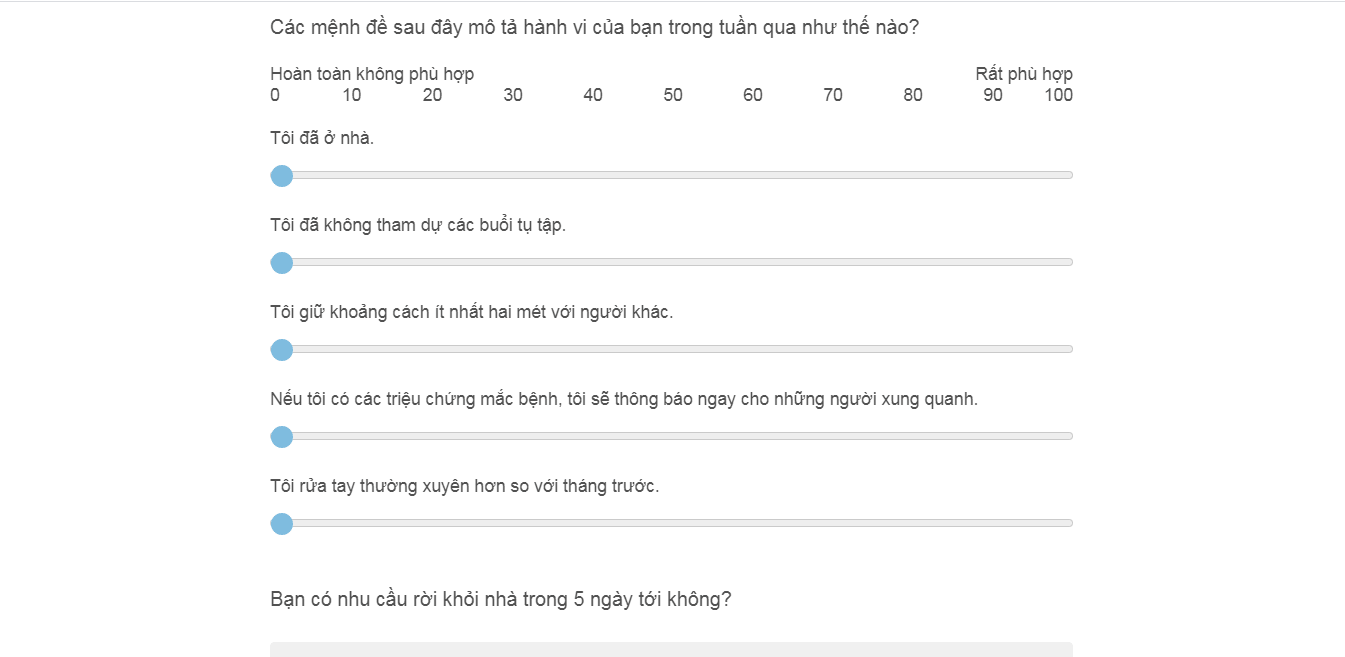Click the handle on the two-meter distance slider
1345x657 pixels.
[282, 350]
